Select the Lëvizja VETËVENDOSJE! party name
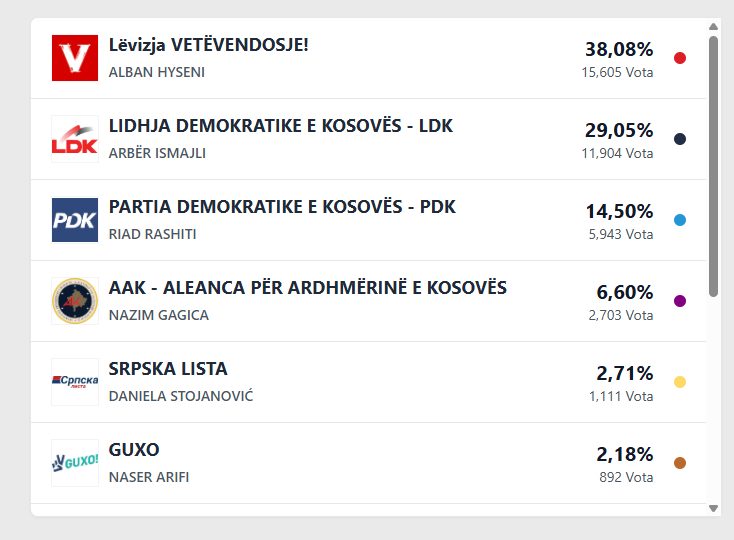The height and width of the screenshot is (540, 734). click(209, 45)
